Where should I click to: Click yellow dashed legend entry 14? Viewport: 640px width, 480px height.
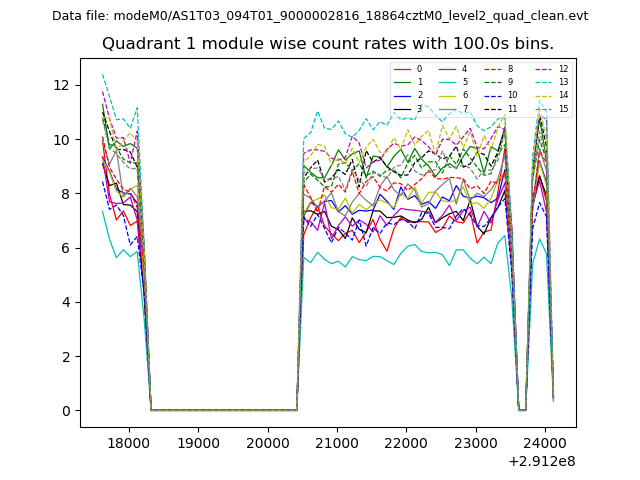click(x=548, y=95)
